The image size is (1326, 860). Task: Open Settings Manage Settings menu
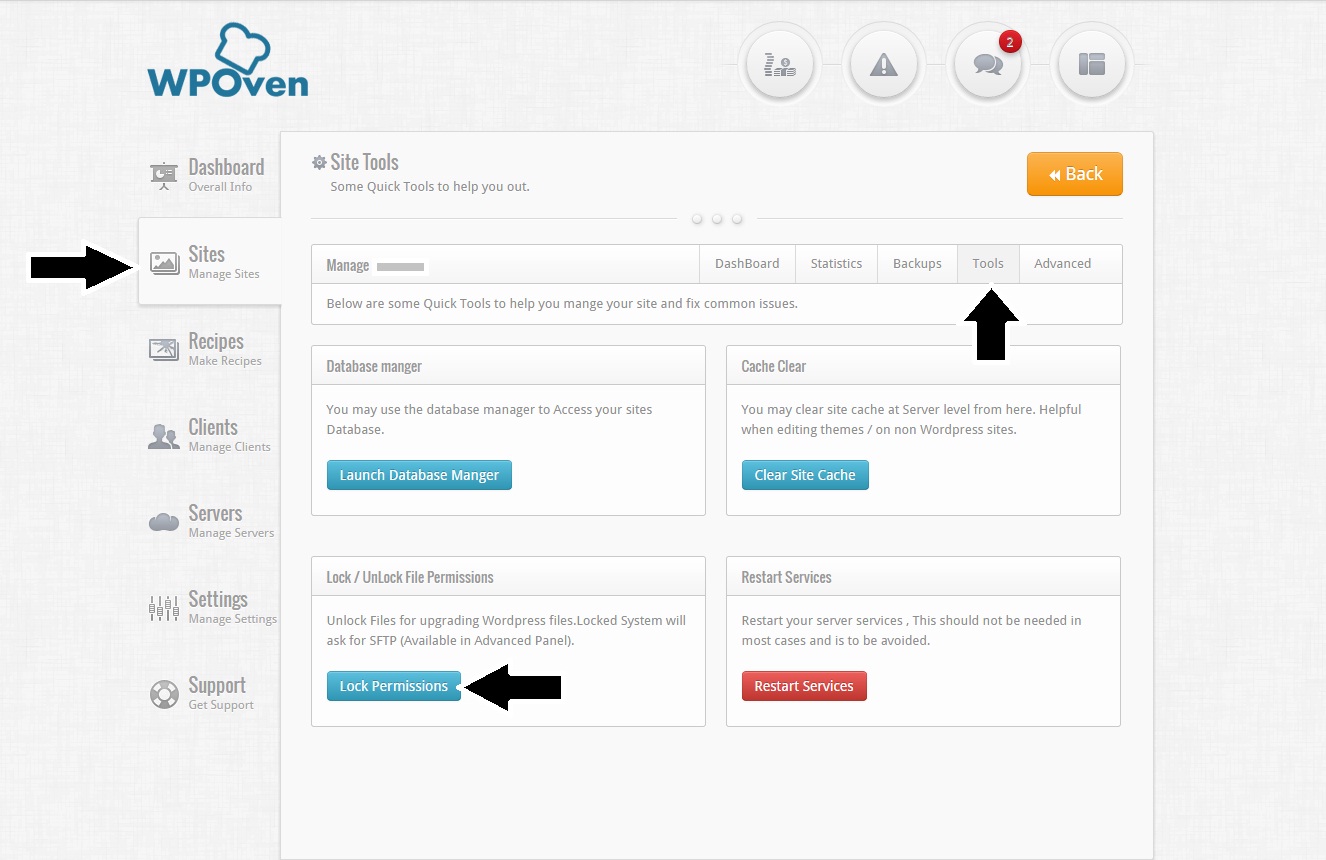[x=210, y=607]
